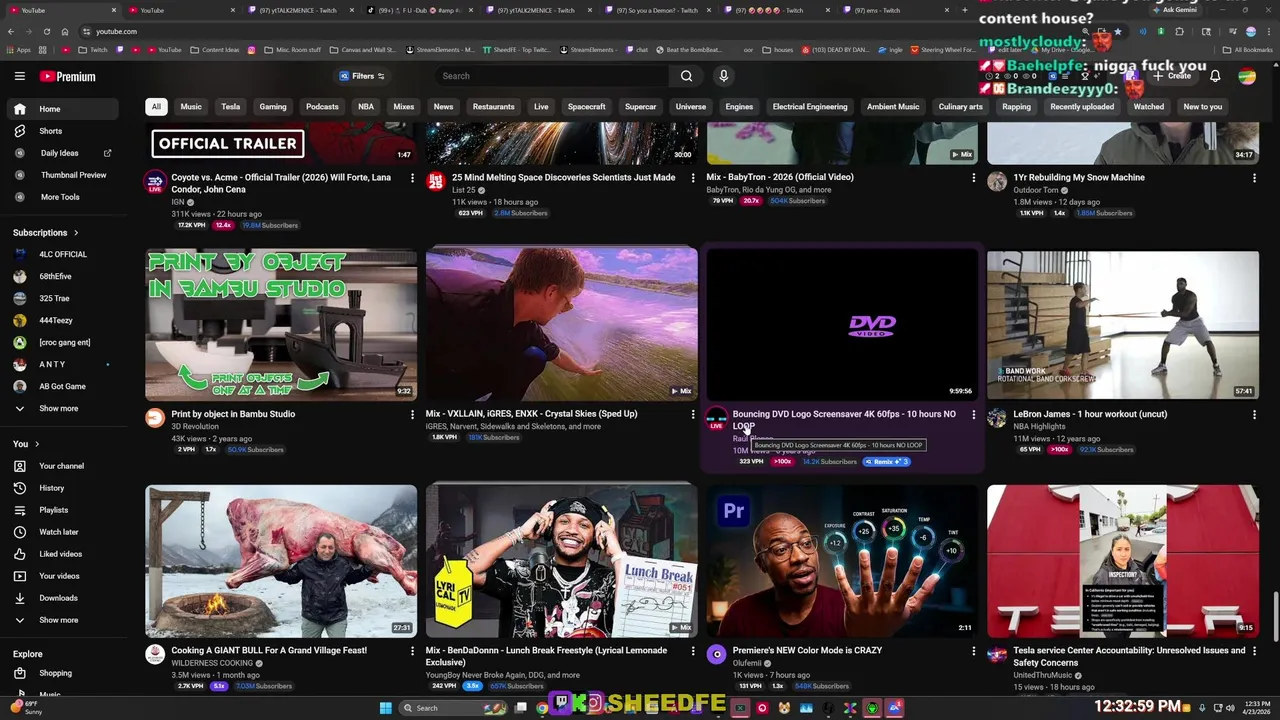Image resolution: width=1280 pixels, height=720 pixels.
Task: Click the Remix button under DVD video
Action: tap(886, 462)
